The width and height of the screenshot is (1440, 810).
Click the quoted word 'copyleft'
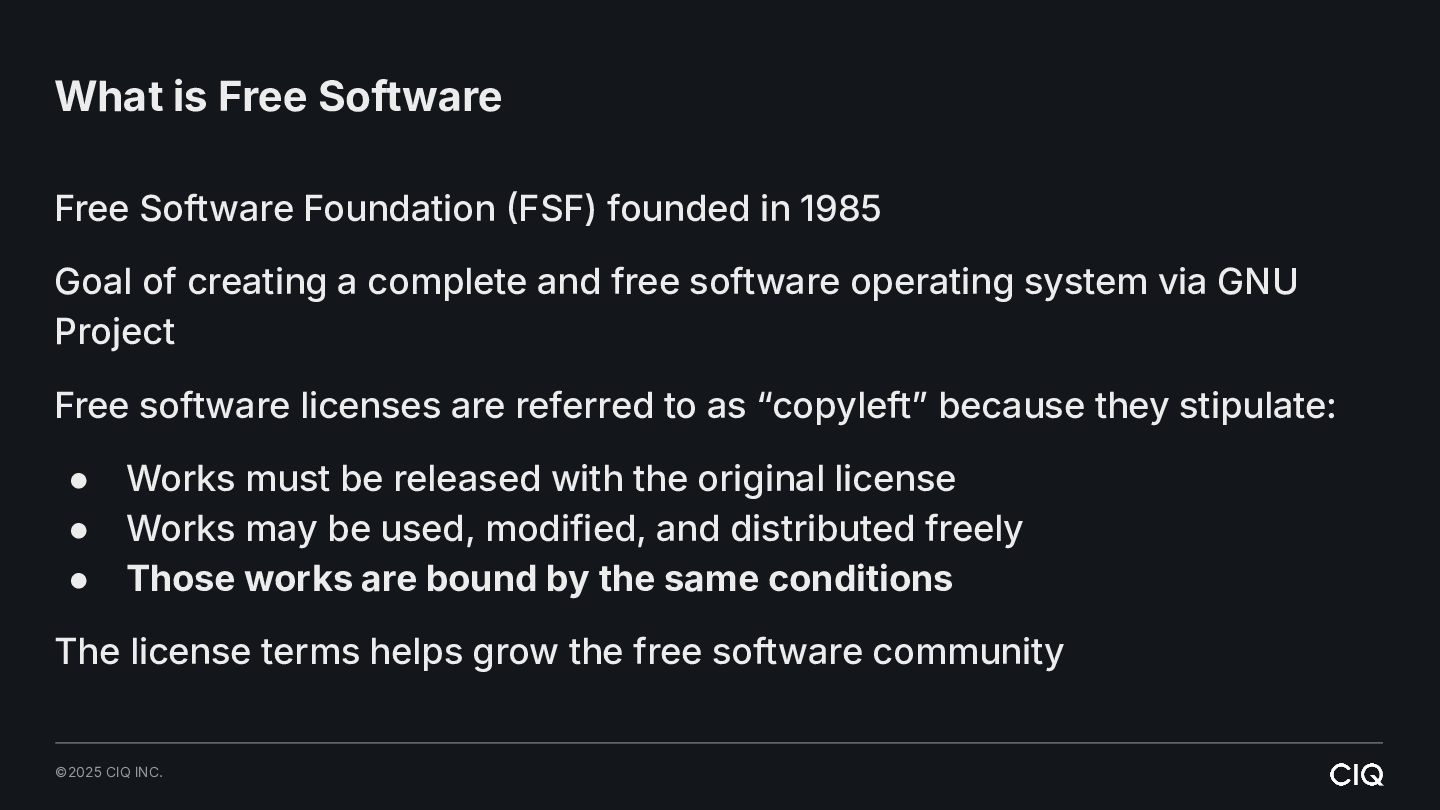tap(842, 405)
